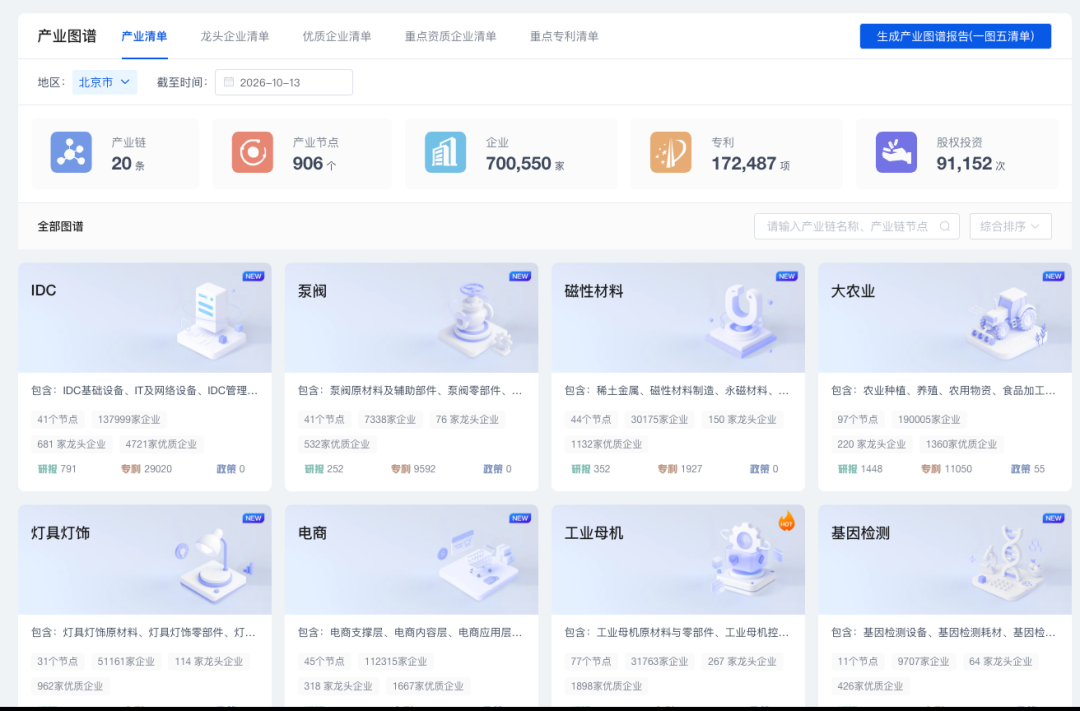This screenshot has width=1080, height=711.
Task: Switch to the 重点资质企业清单 tab
Action: click(450, 36)
